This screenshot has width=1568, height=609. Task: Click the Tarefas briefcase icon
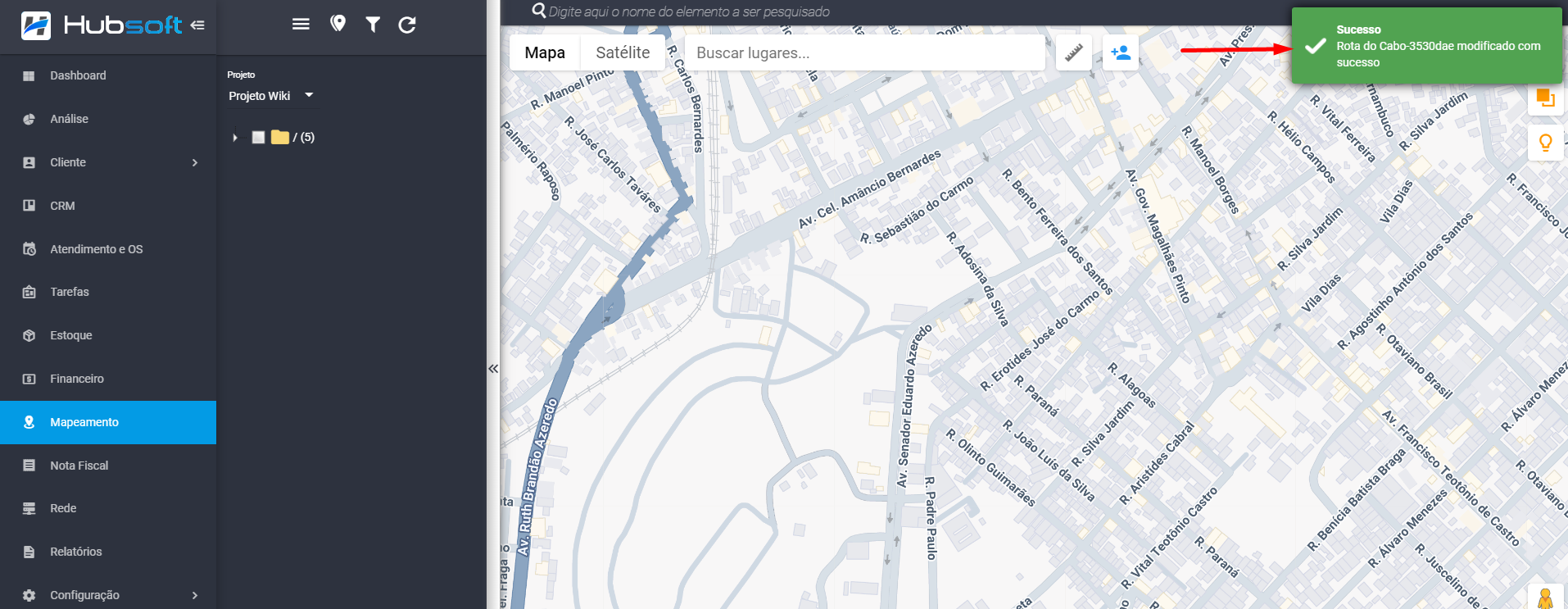29,292
